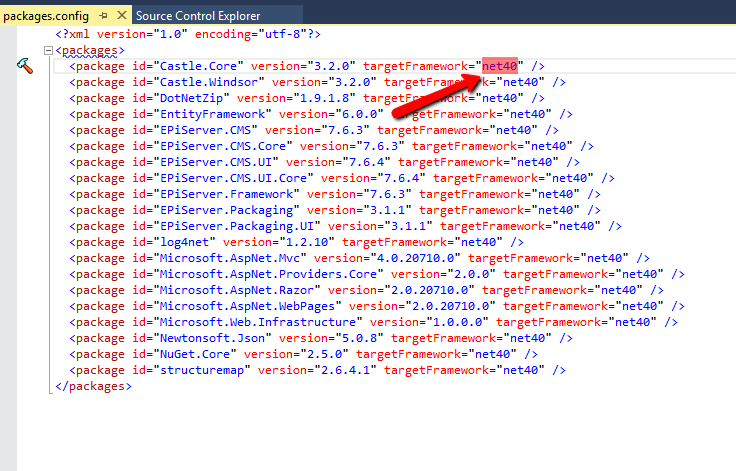Click the opening packages tag
Image resolution: width=736 pixels, height=471 pixels.
(x=90, y=50)
